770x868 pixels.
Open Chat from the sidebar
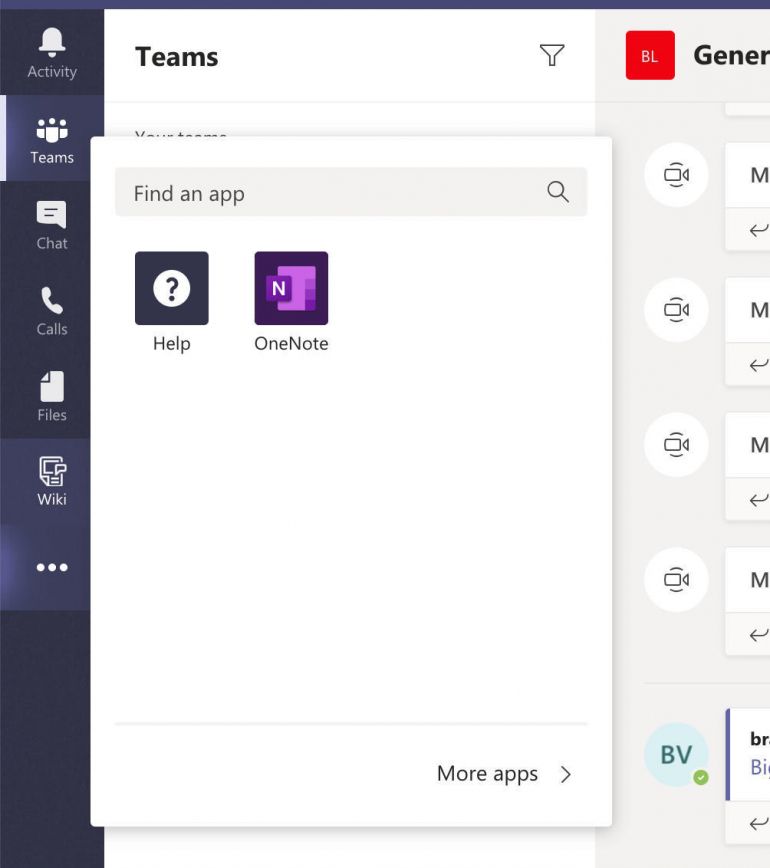click(x=51, y=223)
